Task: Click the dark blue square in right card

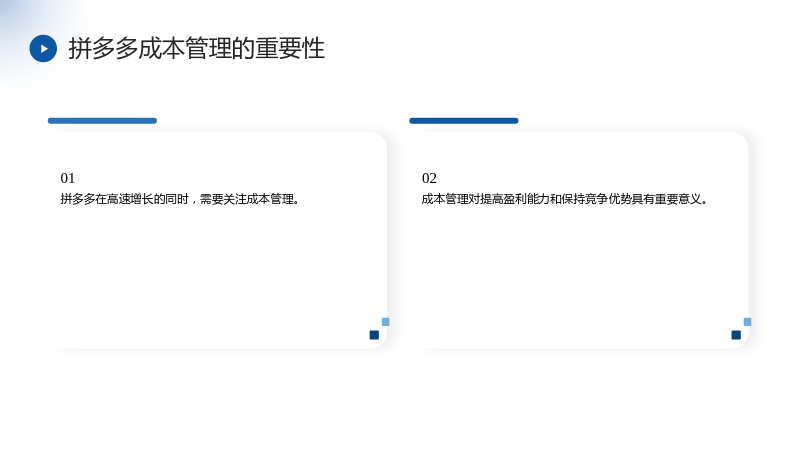Action: [736, 335]
